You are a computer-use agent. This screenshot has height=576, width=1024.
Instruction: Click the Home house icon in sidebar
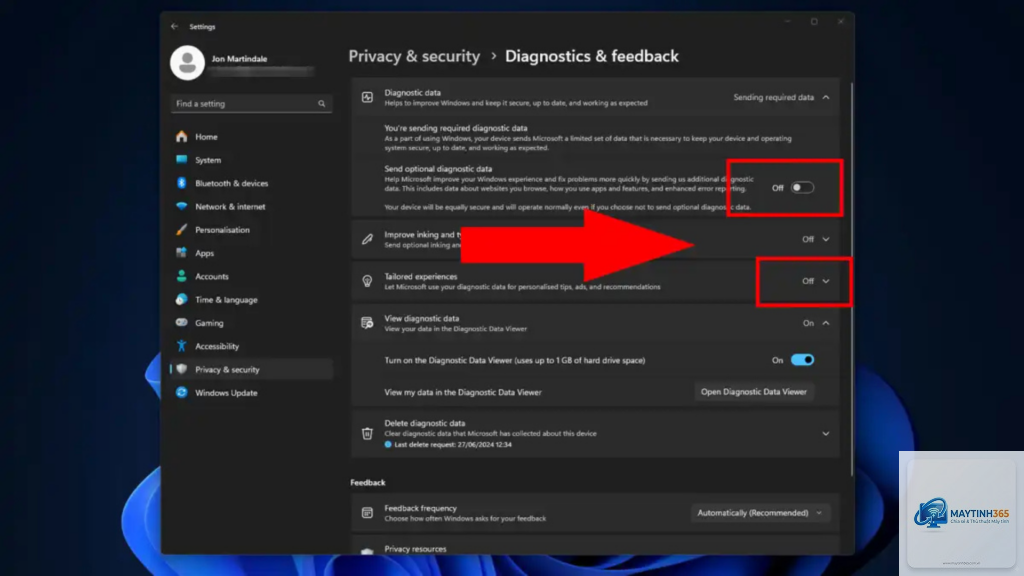[182, 136]
